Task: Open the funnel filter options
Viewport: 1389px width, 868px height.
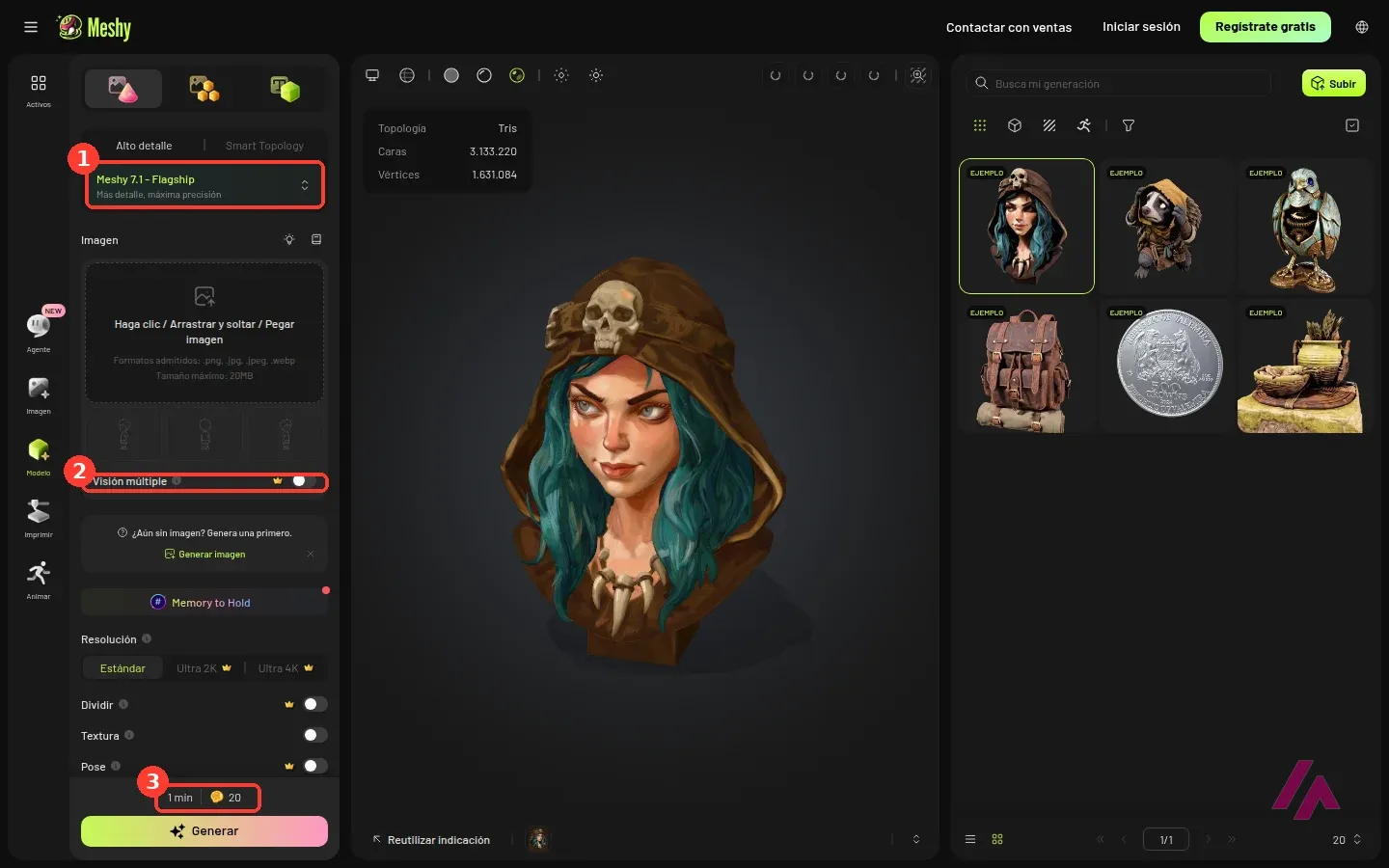Action: click(1129, 125)
